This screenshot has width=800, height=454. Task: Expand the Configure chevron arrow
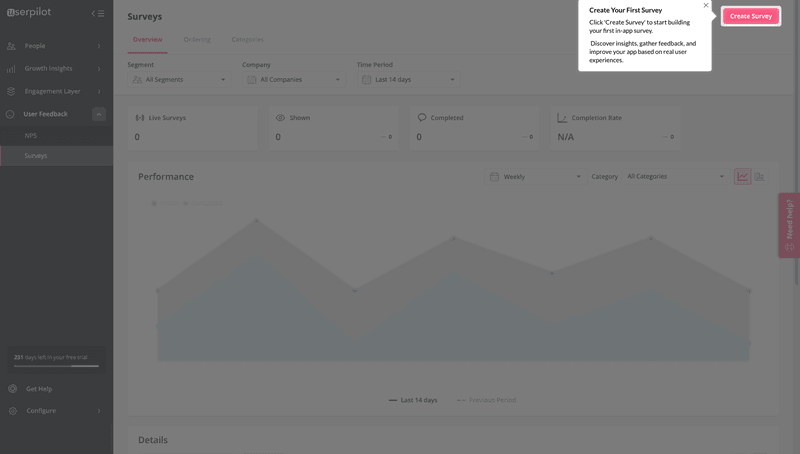(x=99, y=411)
